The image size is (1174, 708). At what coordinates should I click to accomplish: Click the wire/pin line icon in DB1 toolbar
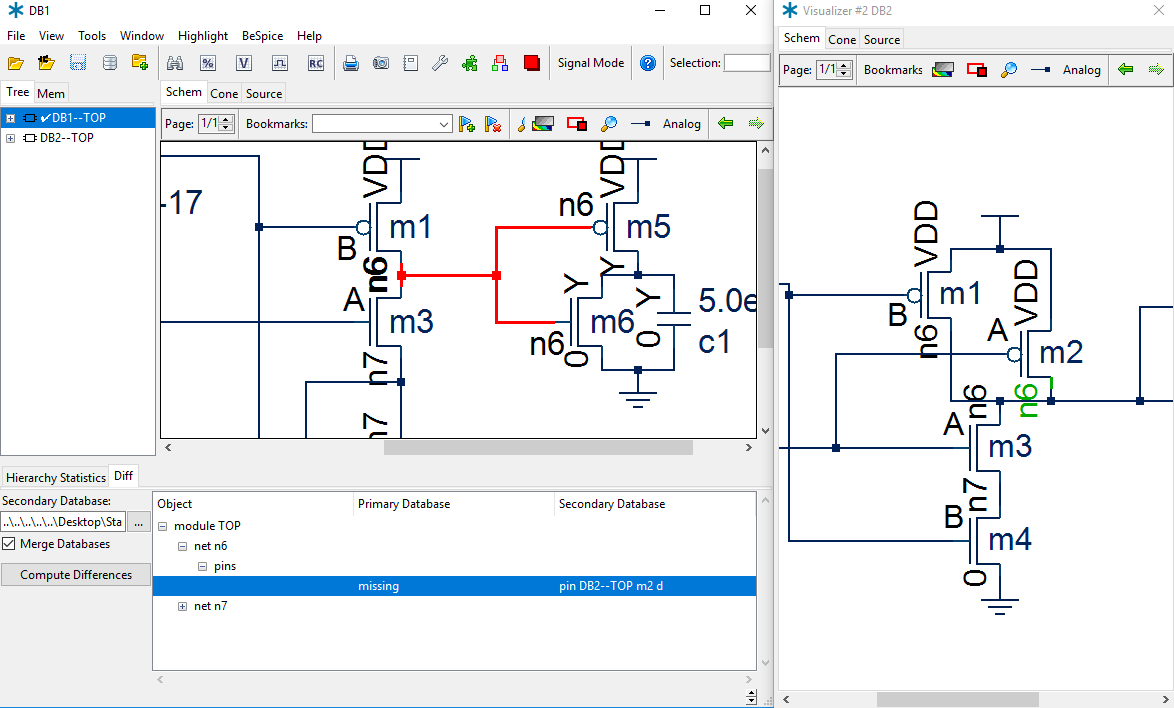pos(641,124)
